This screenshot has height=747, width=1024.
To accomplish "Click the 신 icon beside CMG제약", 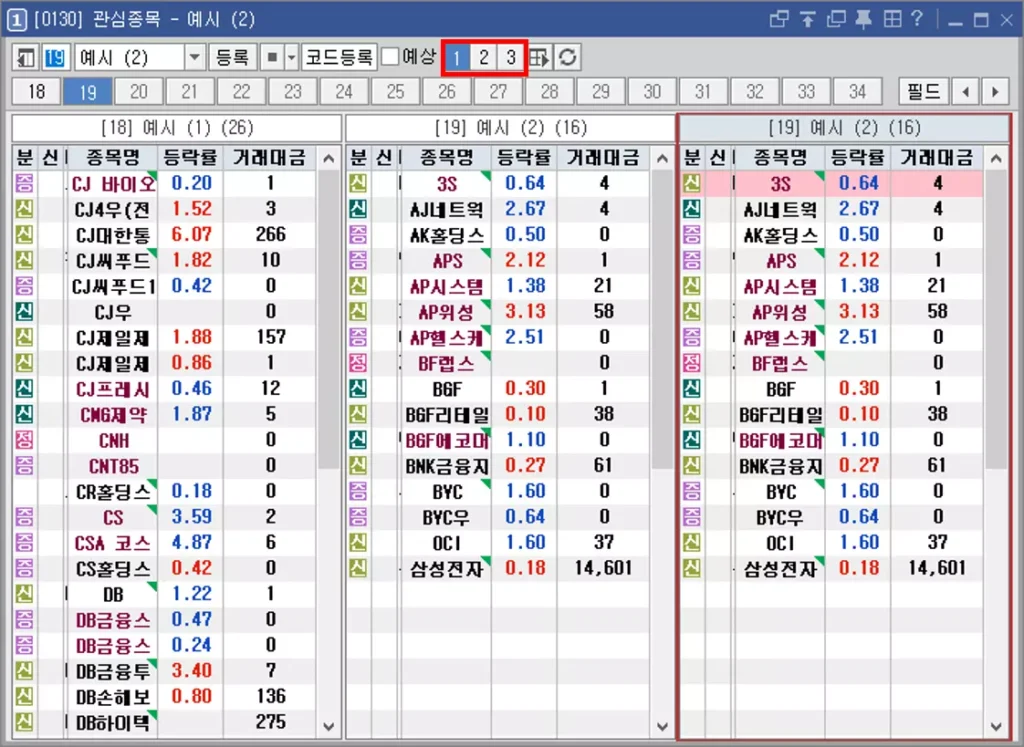I will [24, 415].
